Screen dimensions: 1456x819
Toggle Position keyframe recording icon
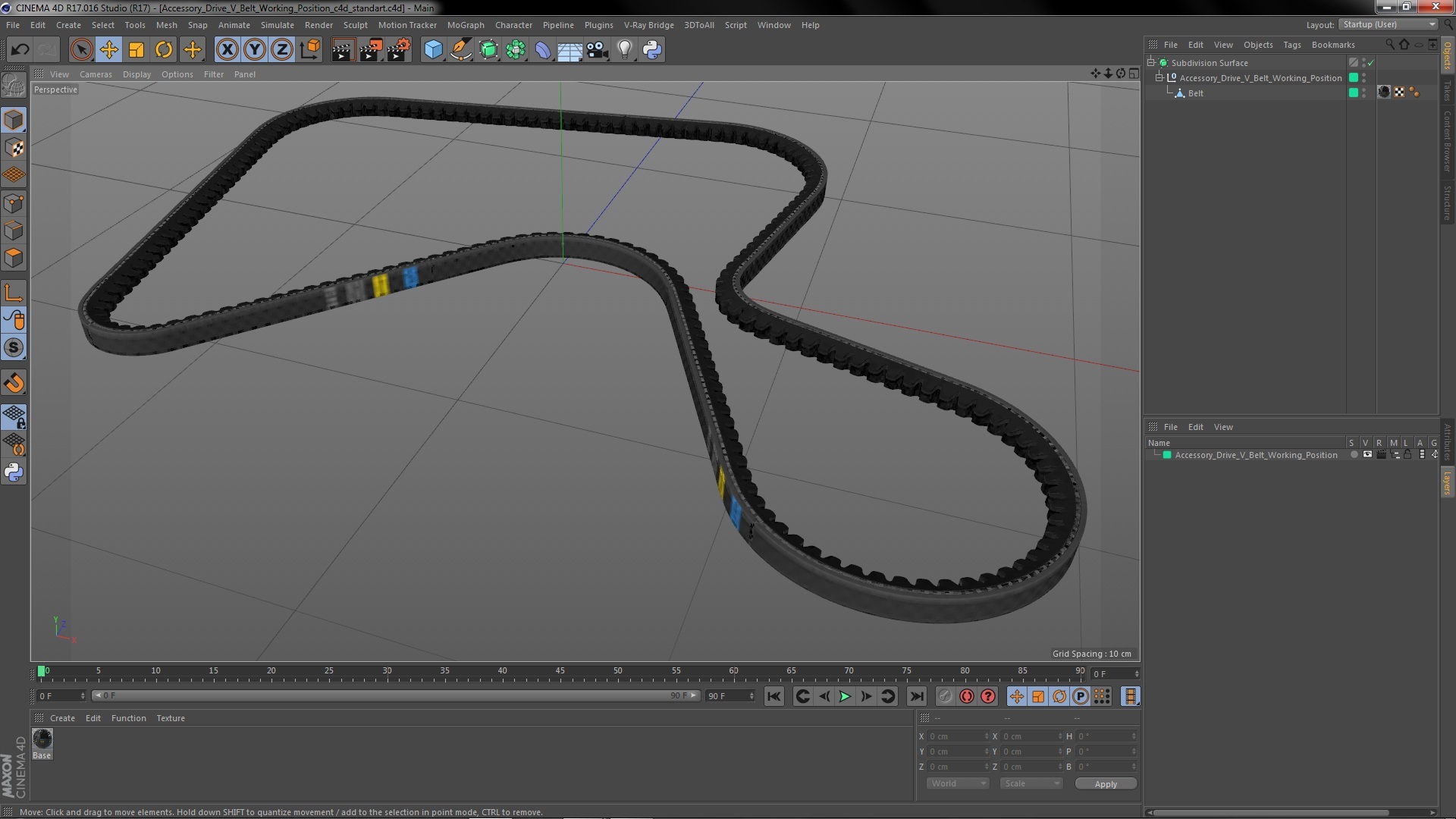coord(1016,696)
